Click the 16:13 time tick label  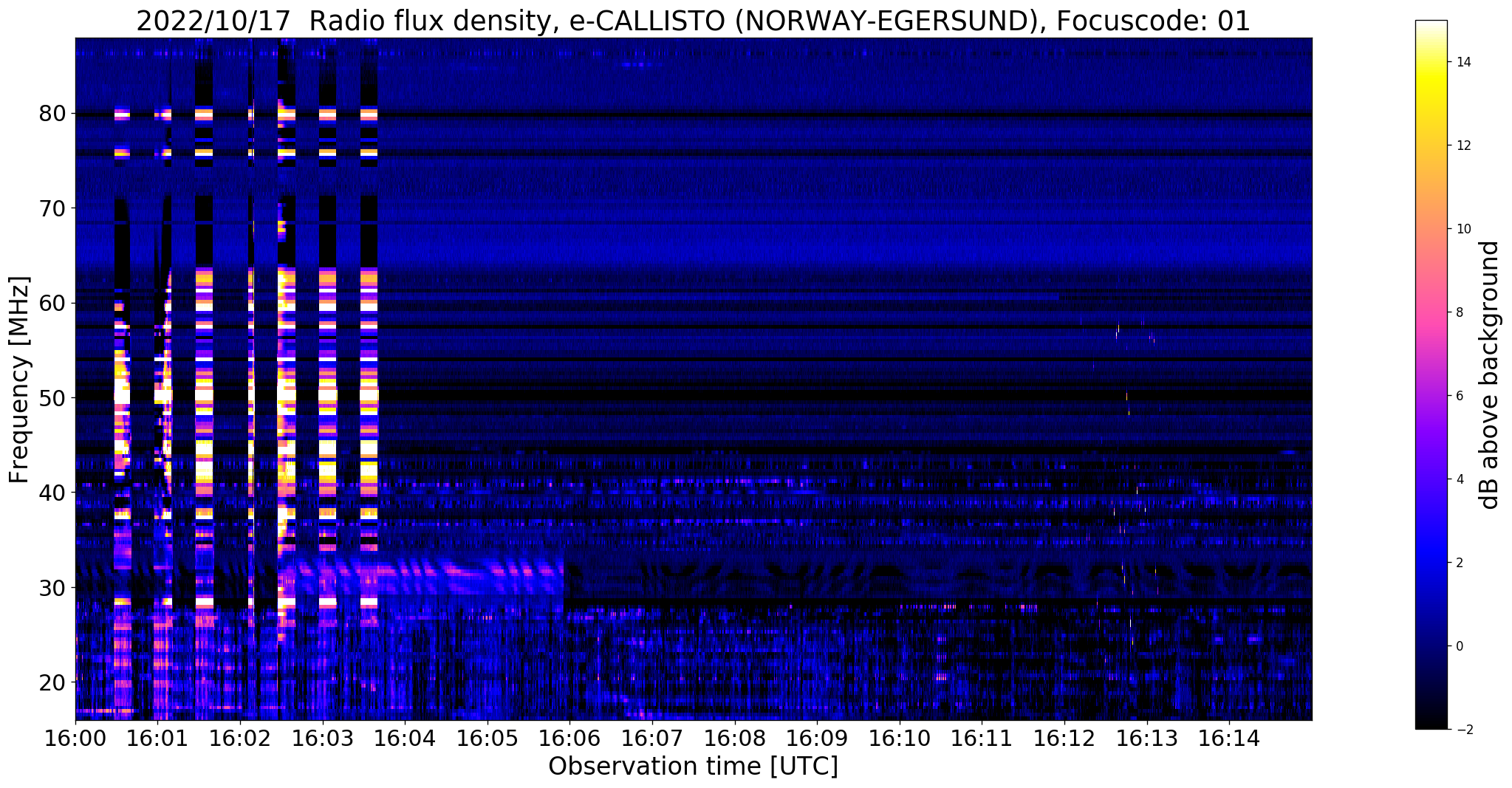click(x=1147, y=739)
